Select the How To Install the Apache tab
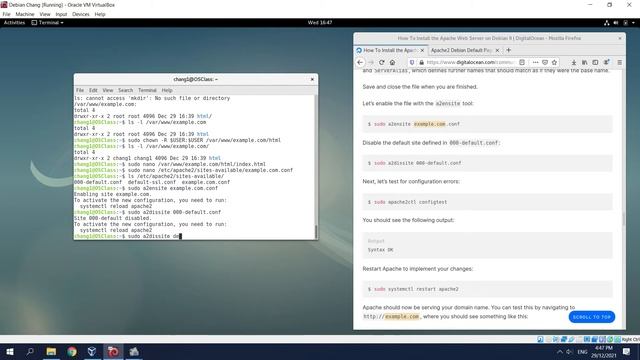The image size is (640, 360). point(391,50)
